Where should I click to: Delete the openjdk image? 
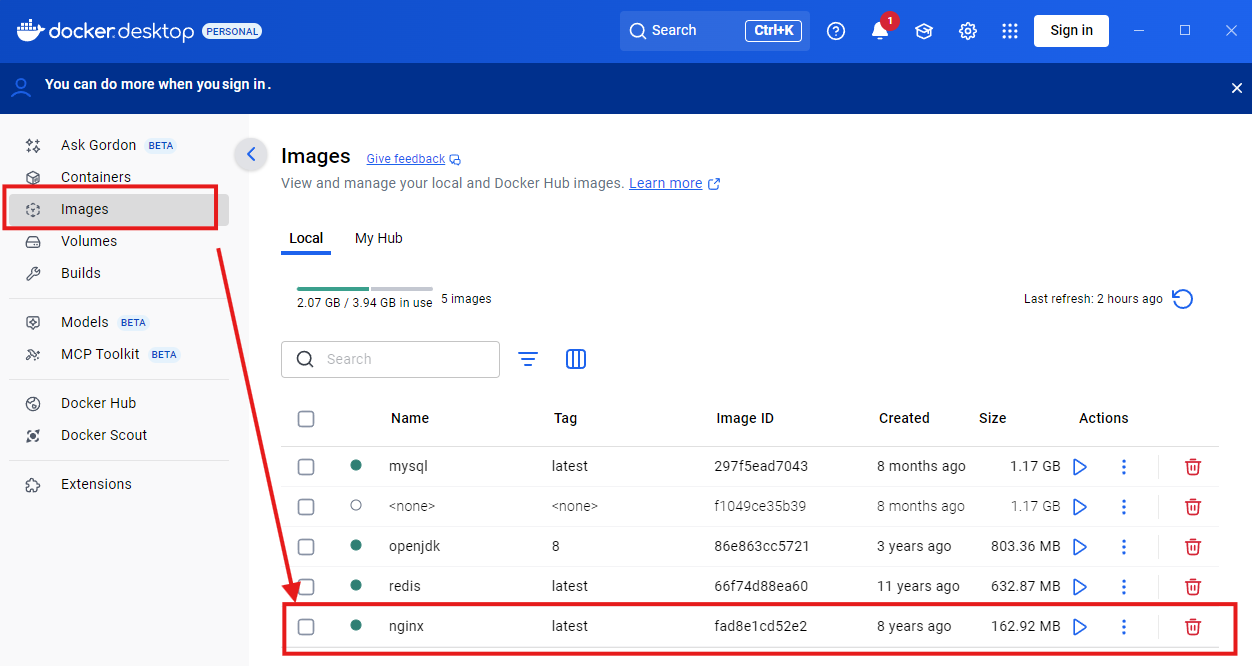tap(1193, 547)
